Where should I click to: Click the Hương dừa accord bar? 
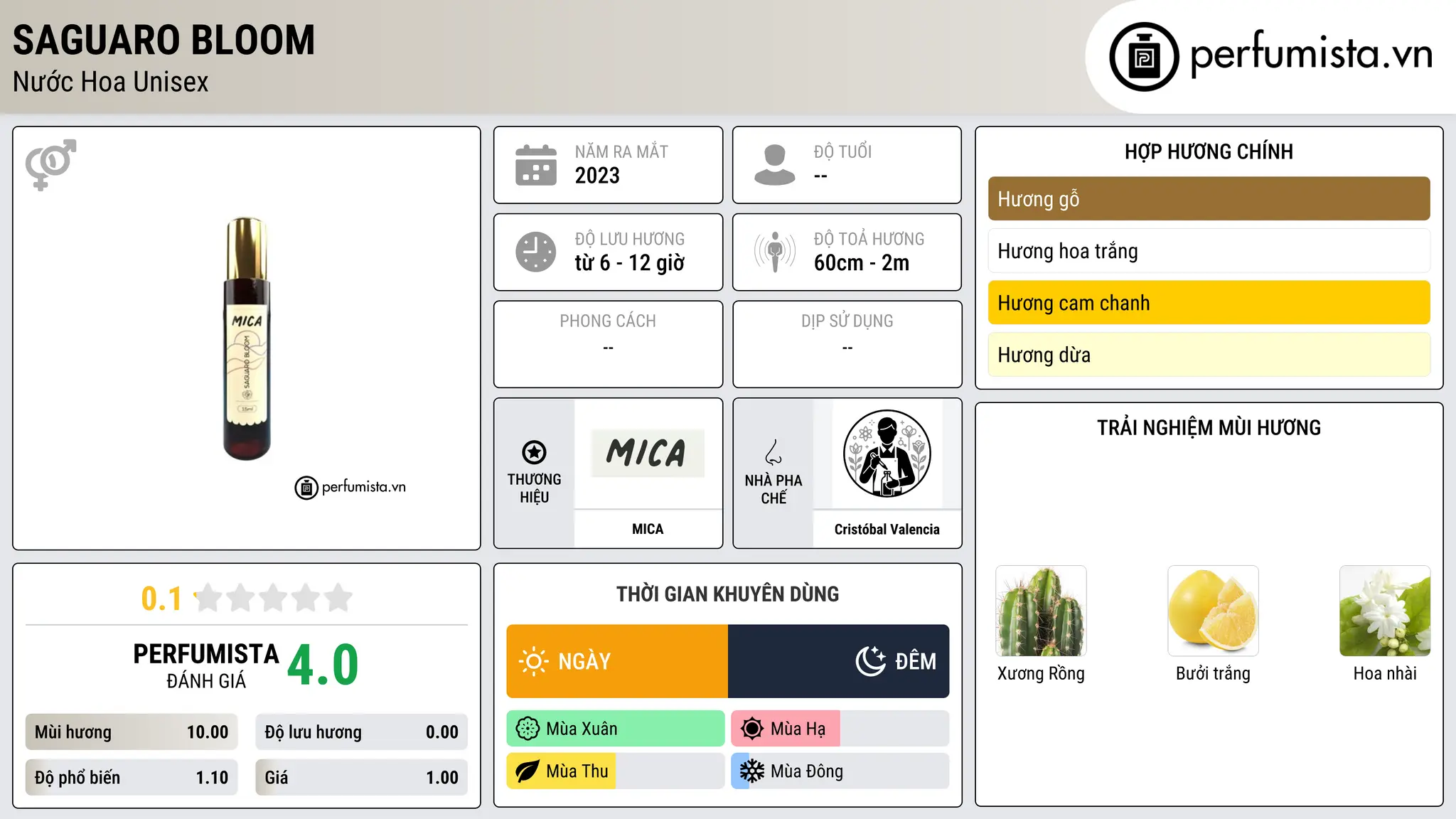click(x=1209, y=355)
